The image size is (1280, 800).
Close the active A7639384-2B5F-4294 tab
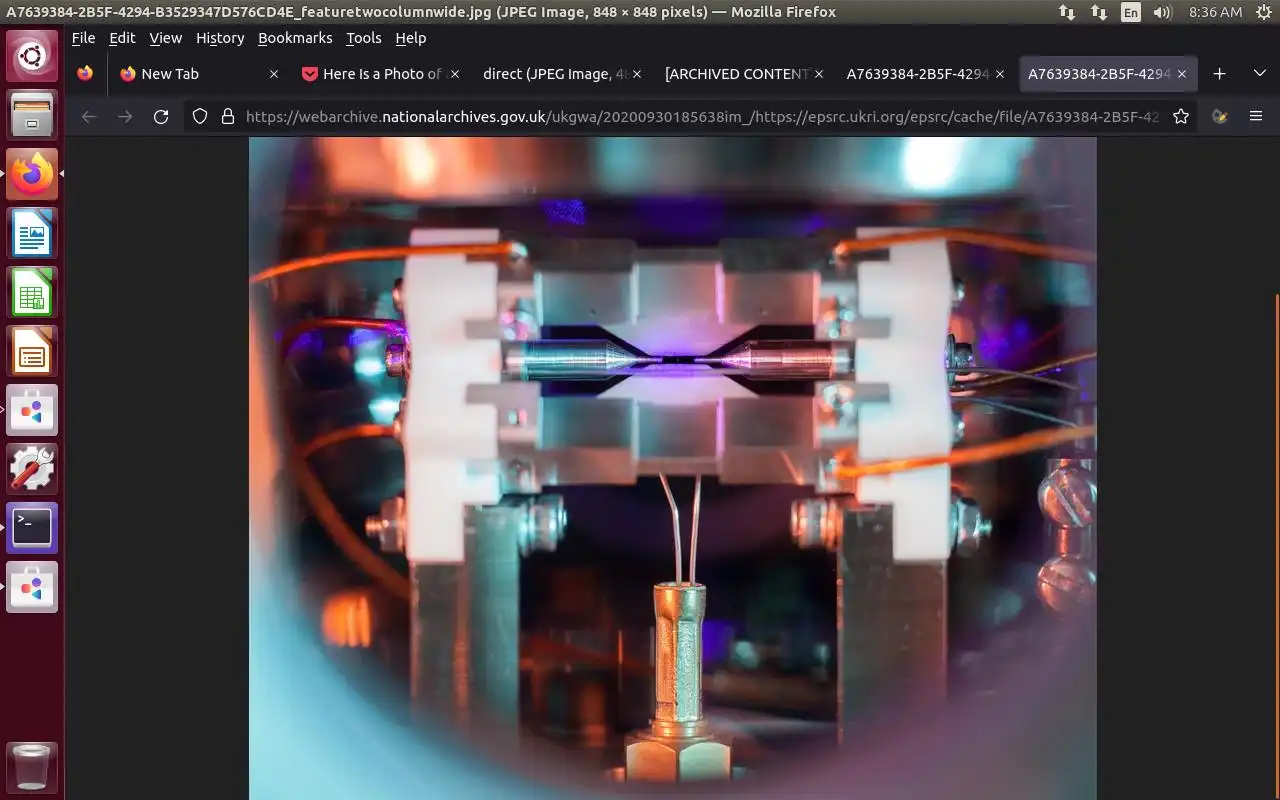[x=1182, y=74]
